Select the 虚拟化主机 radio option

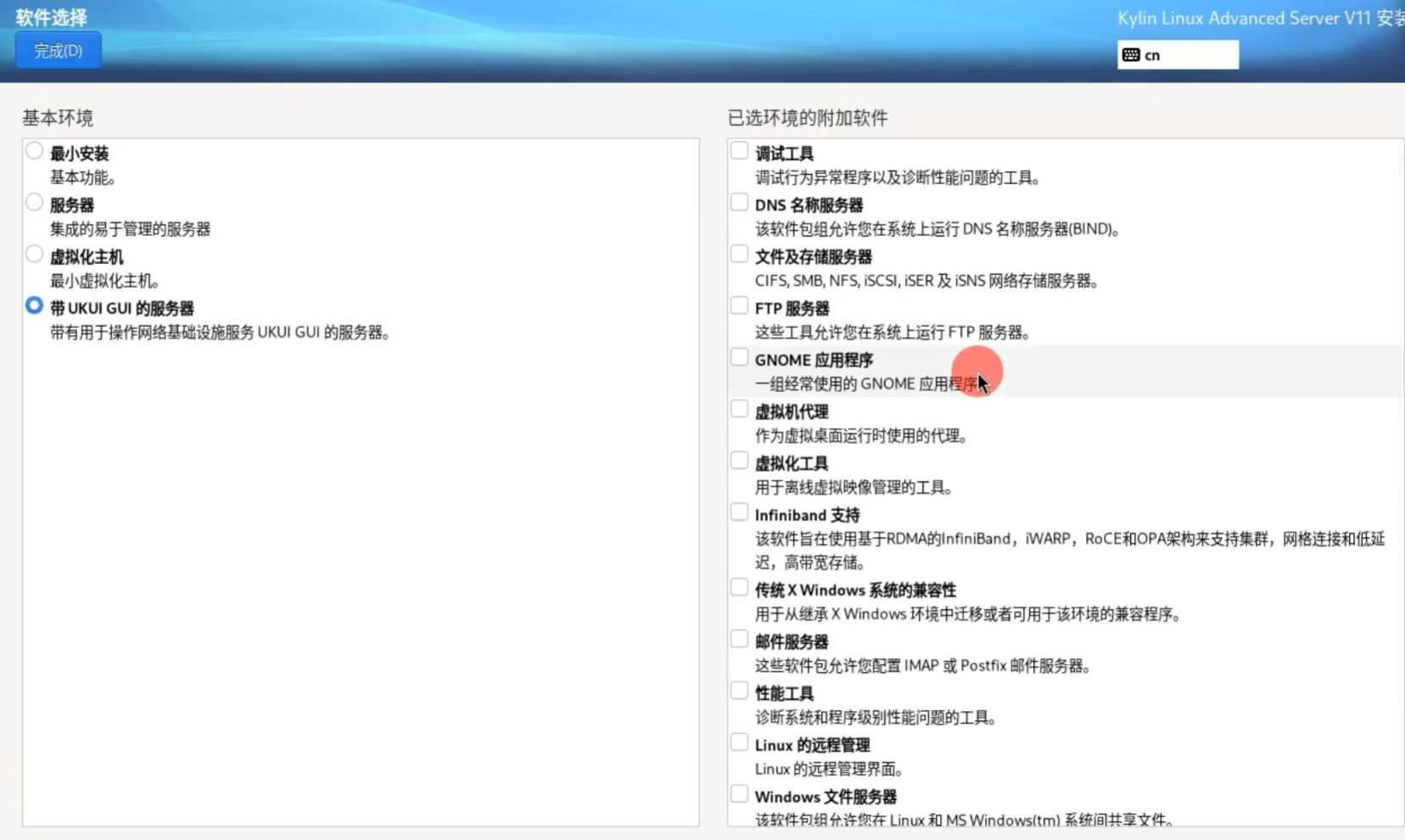point(34,255)
